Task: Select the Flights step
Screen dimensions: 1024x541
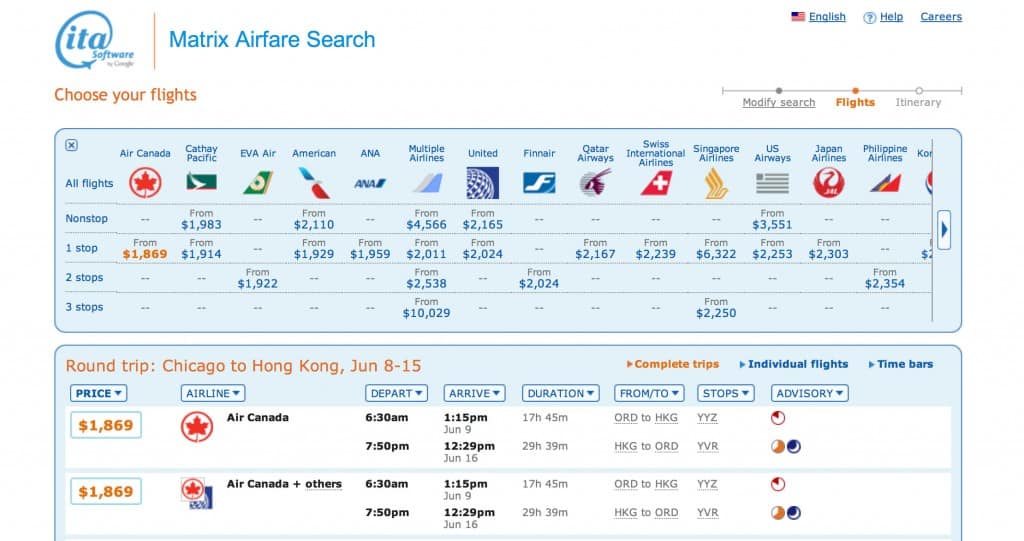Action: pyautogui.click(x=855, y=103)
